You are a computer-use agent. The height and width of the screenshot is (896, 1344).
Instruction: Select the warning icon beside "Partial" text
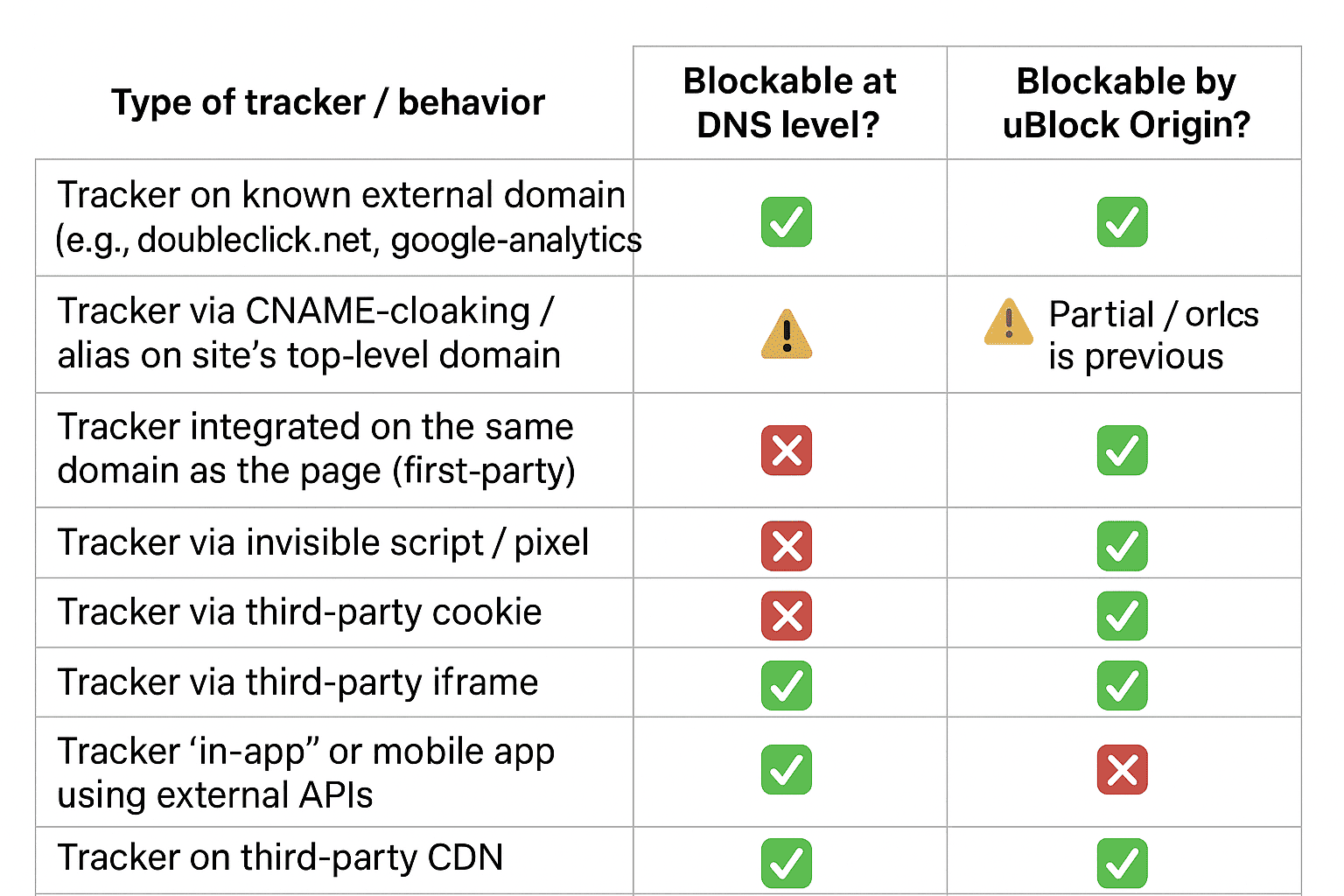tap(1009, 321)
